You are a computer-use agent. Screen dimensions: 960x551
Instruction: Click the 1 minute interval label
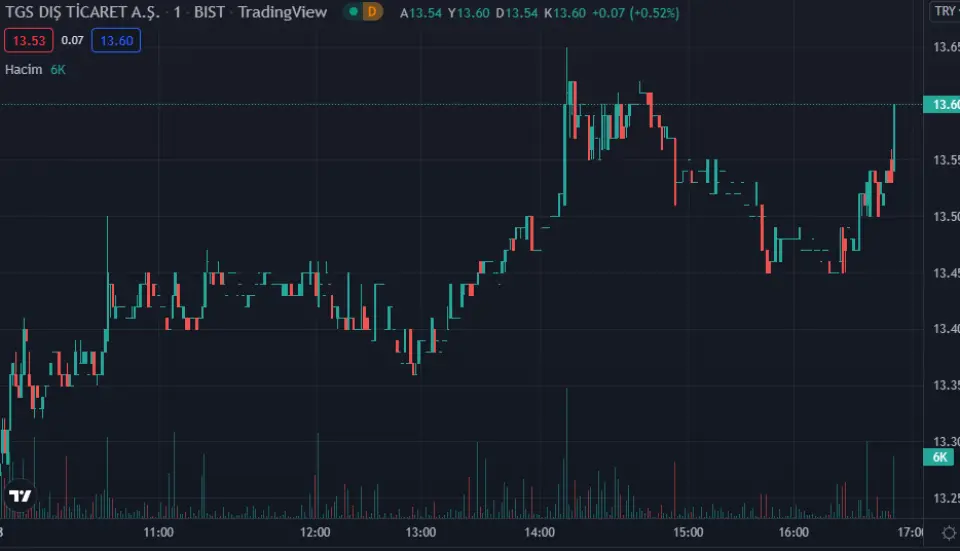pyautogui.click(x=177, y=13)
